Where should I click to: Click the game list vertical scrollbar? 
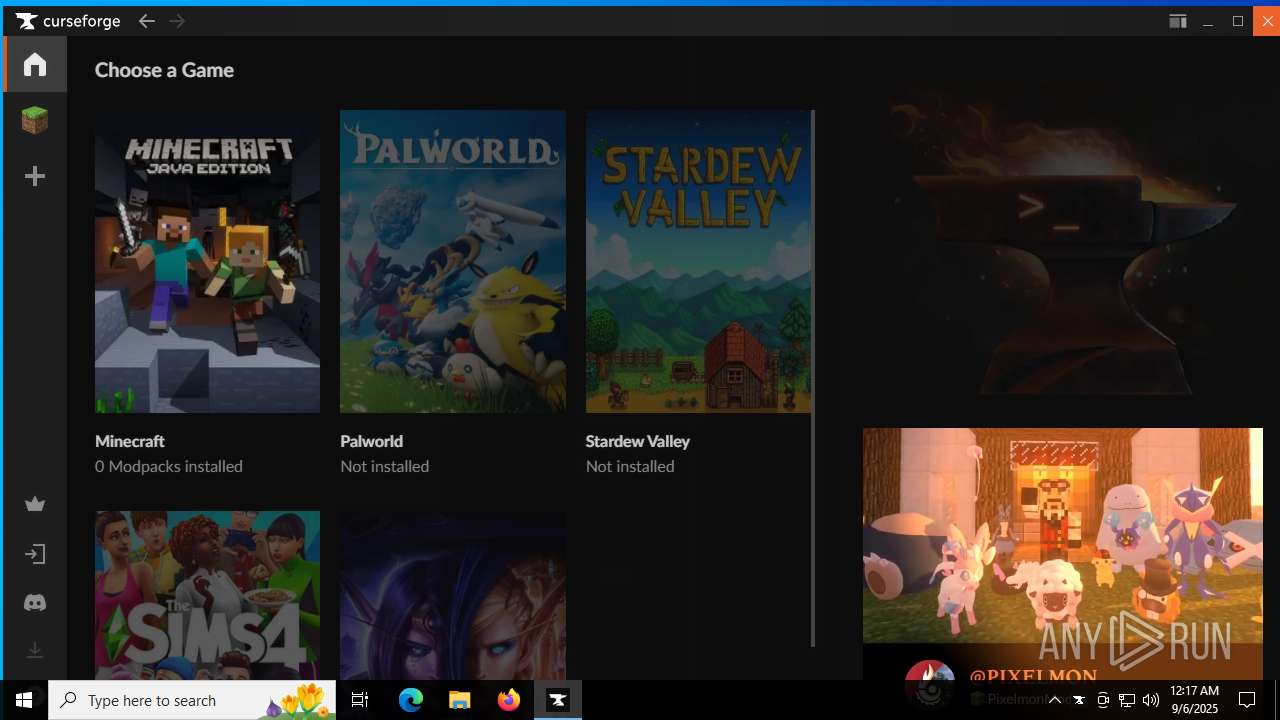pos(813,378)
